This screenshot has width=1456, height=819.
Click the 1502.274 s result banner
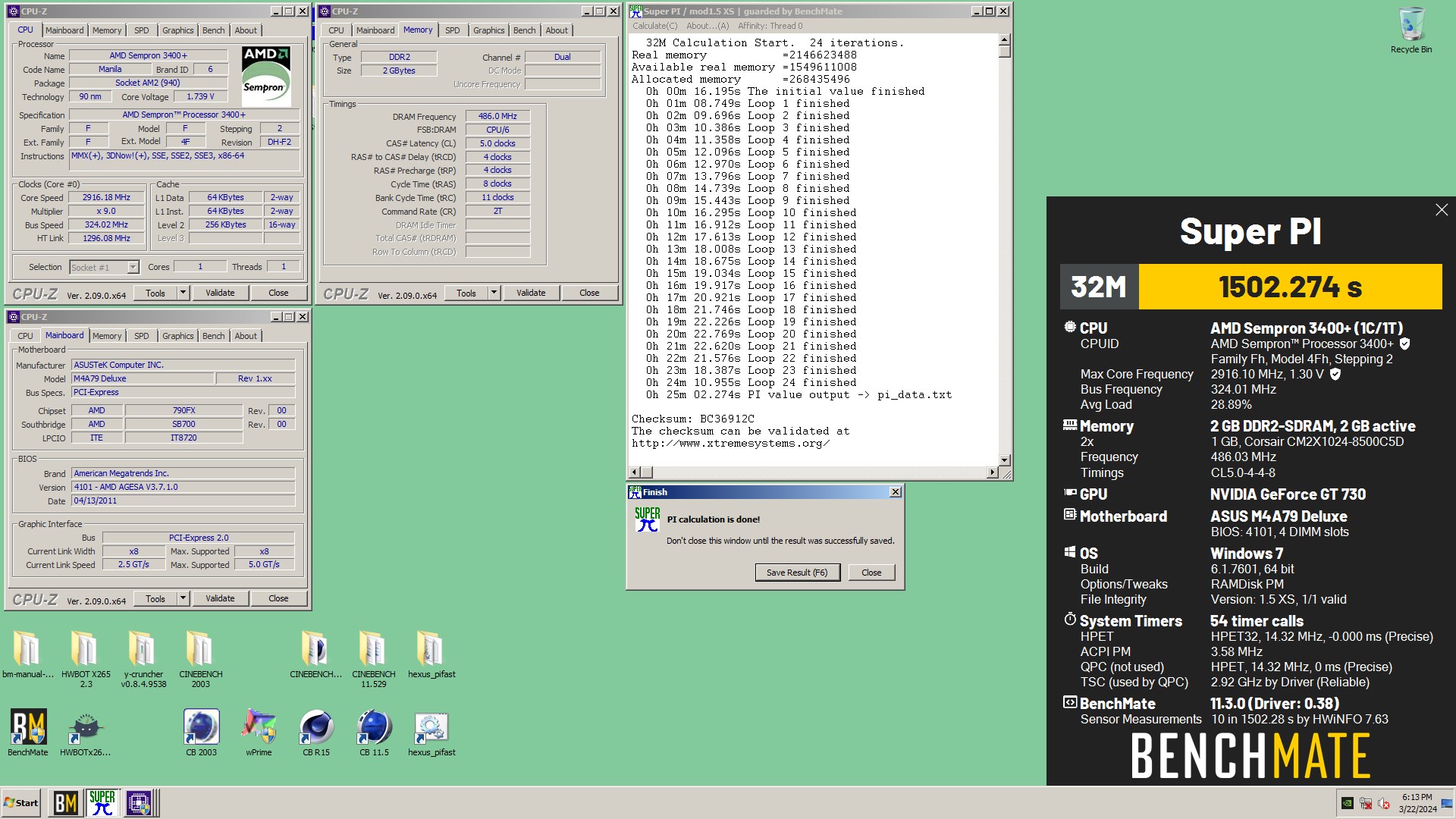[x=1290, y=287]
